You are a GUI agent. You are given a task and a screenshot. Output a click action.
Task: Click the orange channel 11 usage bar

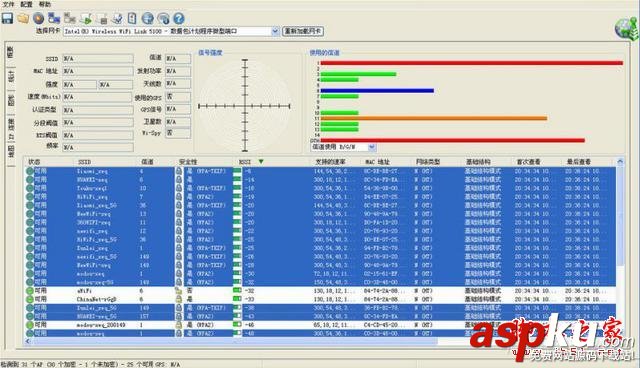[434, 118]
